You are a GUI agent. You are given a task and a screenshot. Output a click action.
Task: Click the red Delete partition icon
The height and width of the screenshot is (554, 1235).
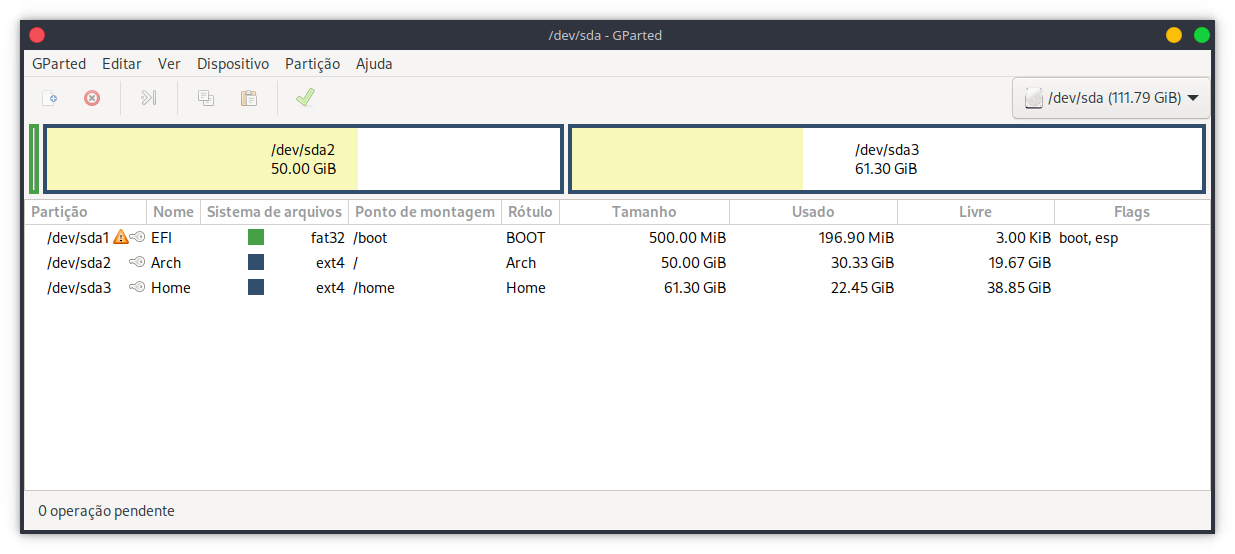tap(92, 98)
